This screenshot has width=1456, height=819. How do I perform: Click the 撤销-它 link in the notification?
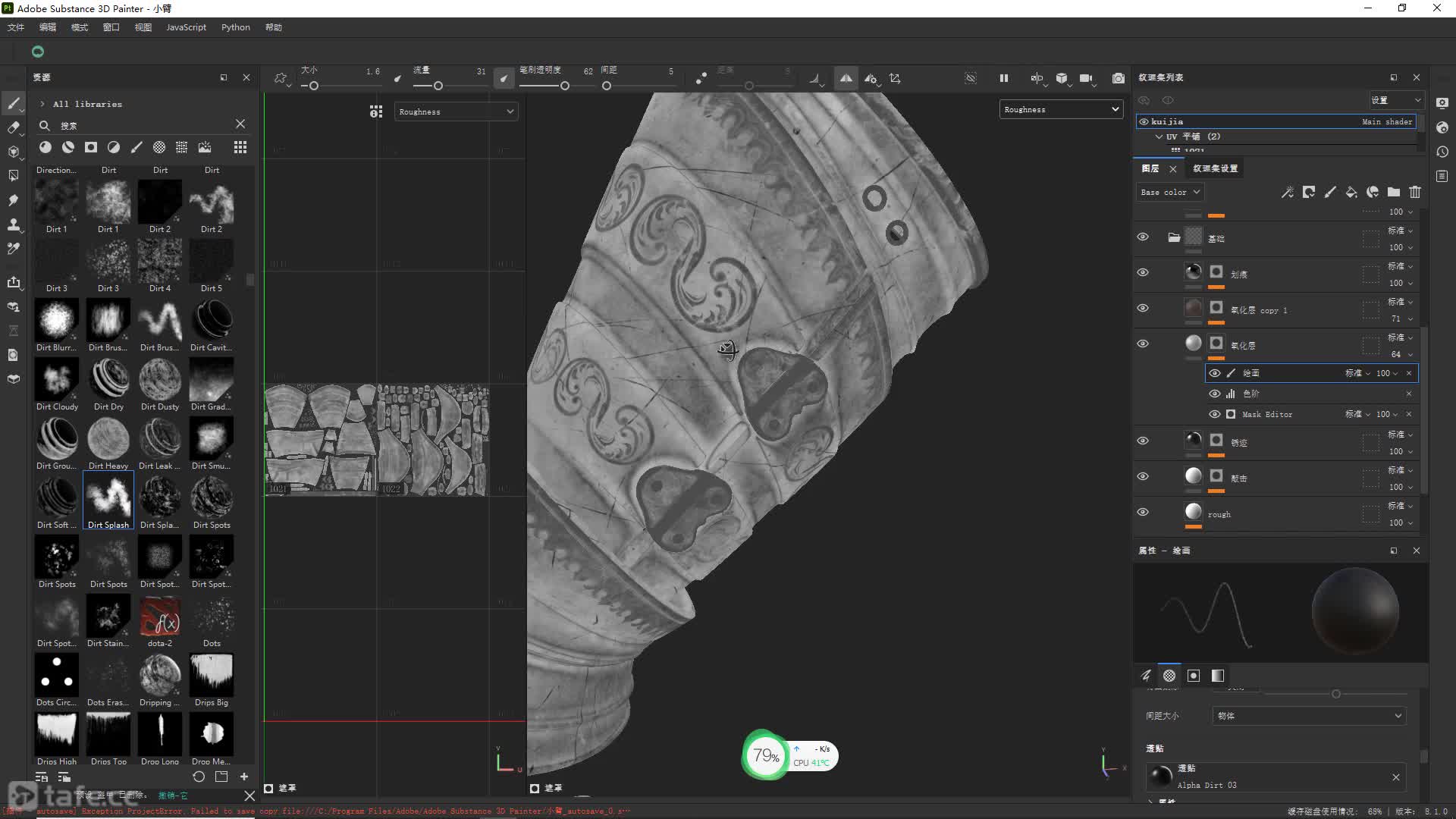(173, 795)
